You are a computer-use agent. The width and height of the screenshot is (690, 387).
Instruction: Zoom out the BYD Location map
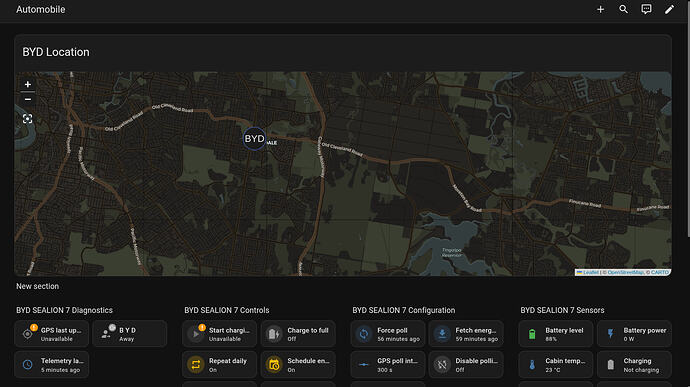(28, 100)
